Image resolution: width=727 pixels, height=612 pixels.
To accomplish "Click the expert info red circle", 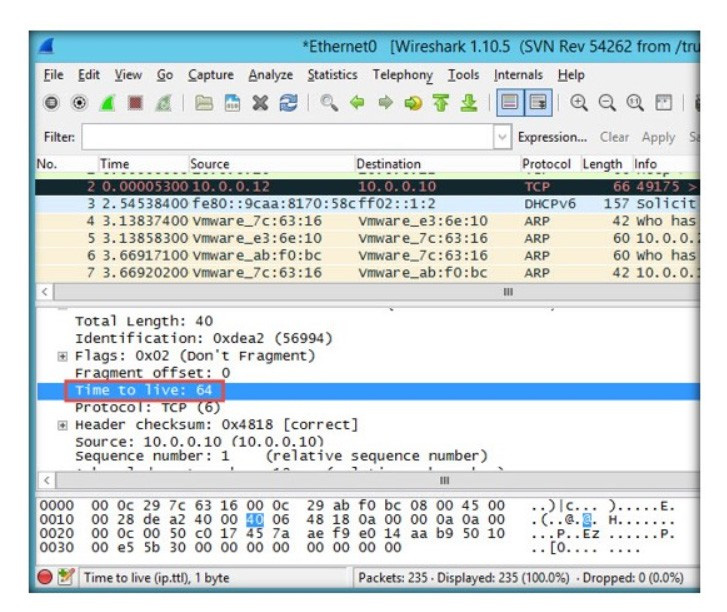I will click(x=45, y=577).
